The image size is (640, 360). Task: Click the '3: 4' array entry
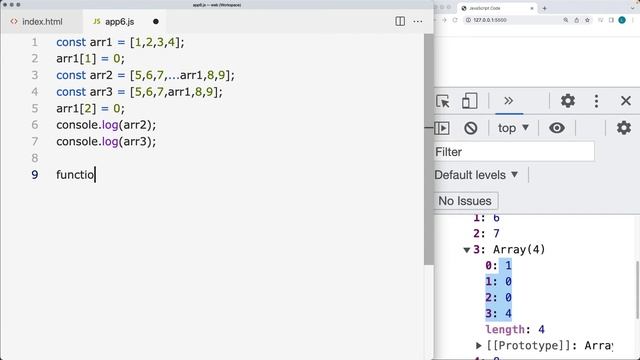coord(498,313)
